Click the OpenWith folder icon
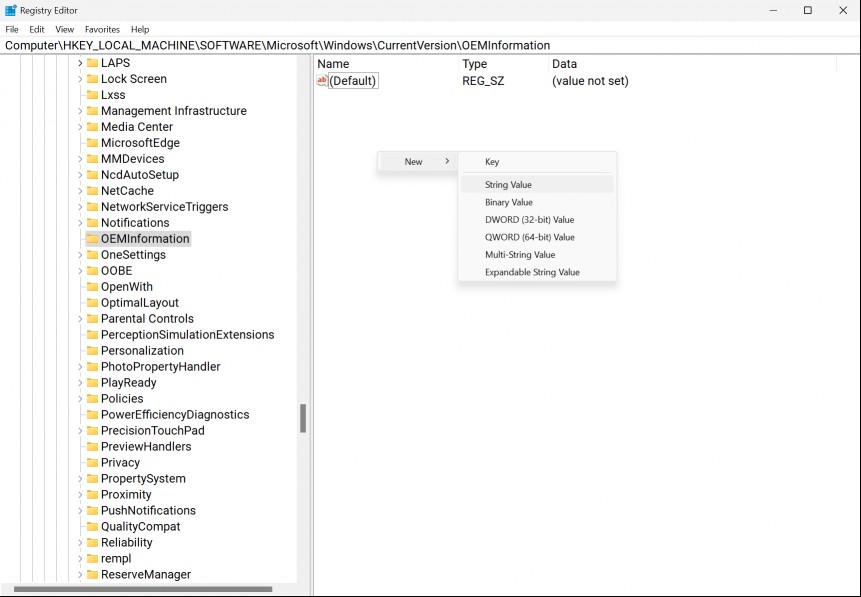Image resolution: width=861 pixels, height=597 pixels. (x=92, y=286)
